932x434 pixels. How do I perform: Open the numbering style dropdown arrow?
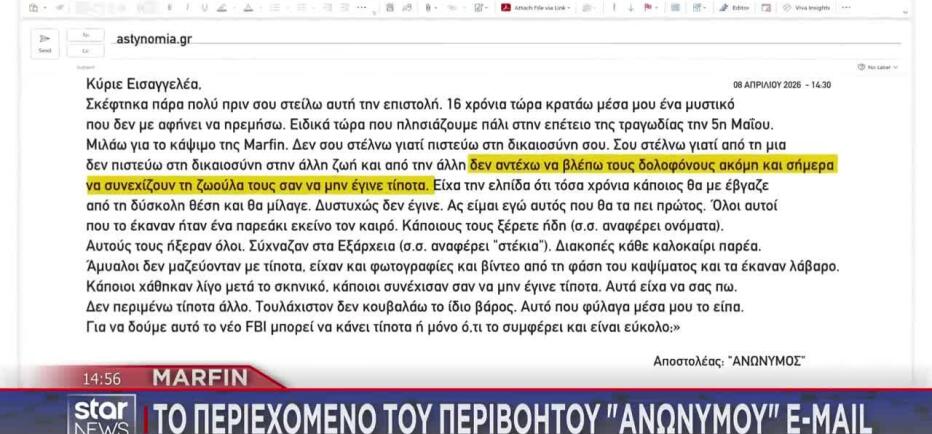tap(313, 8)
